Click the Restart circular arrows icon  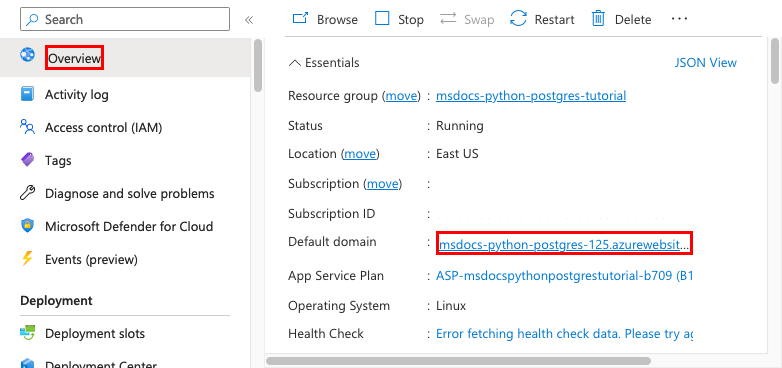[x=518, y=19]
